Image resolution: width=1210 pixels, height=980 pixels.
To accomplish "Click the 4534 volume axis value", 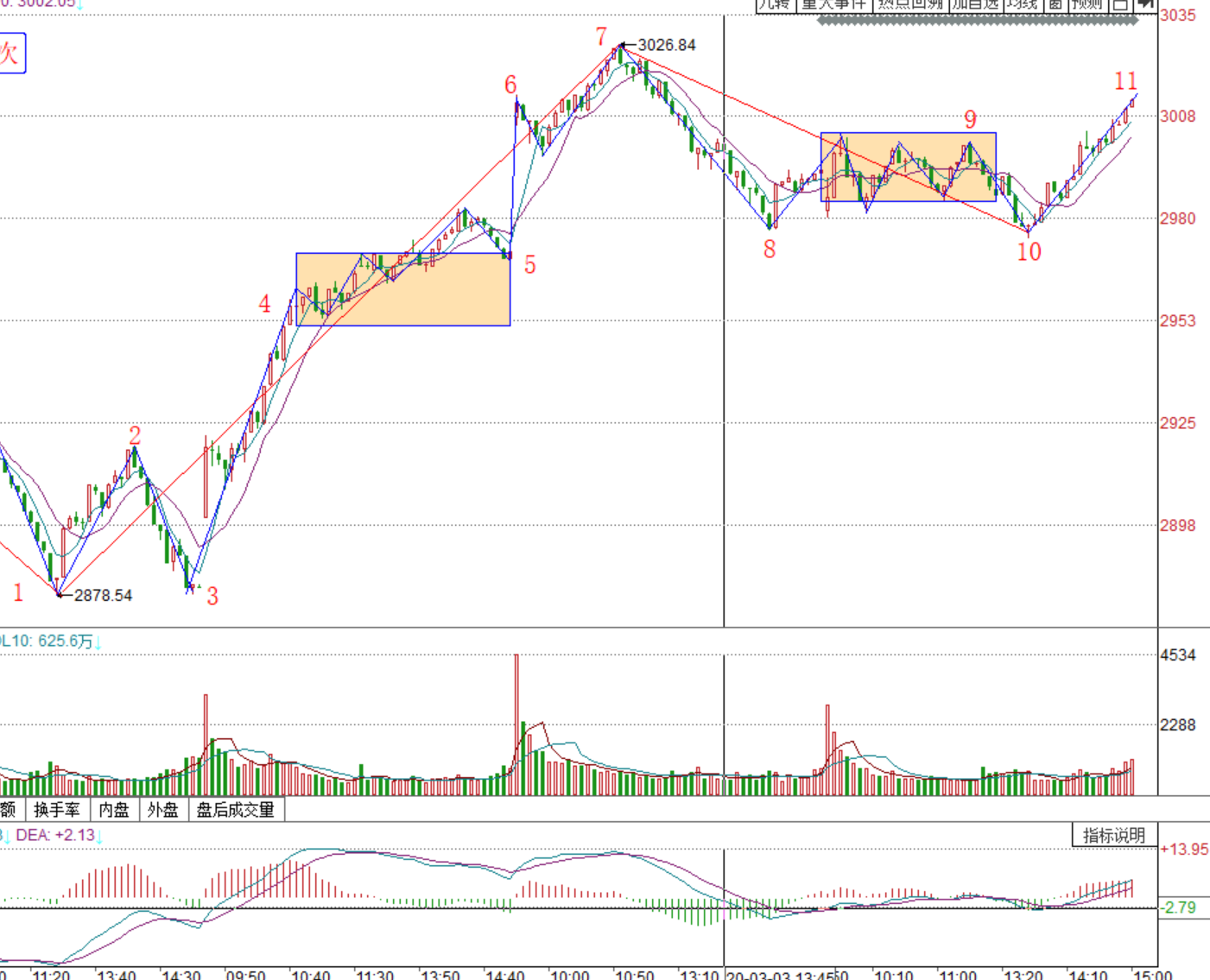I will click(1178, 654).
